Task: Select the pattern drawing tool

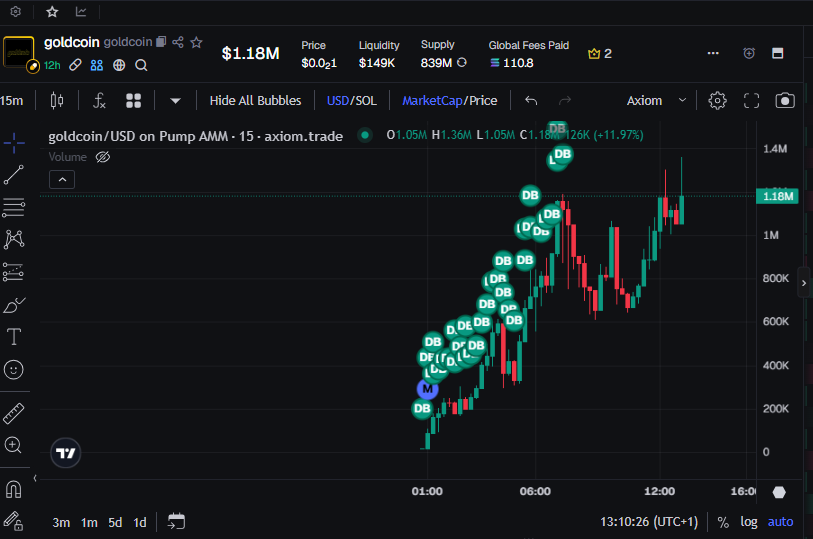Action: (14, 239)
